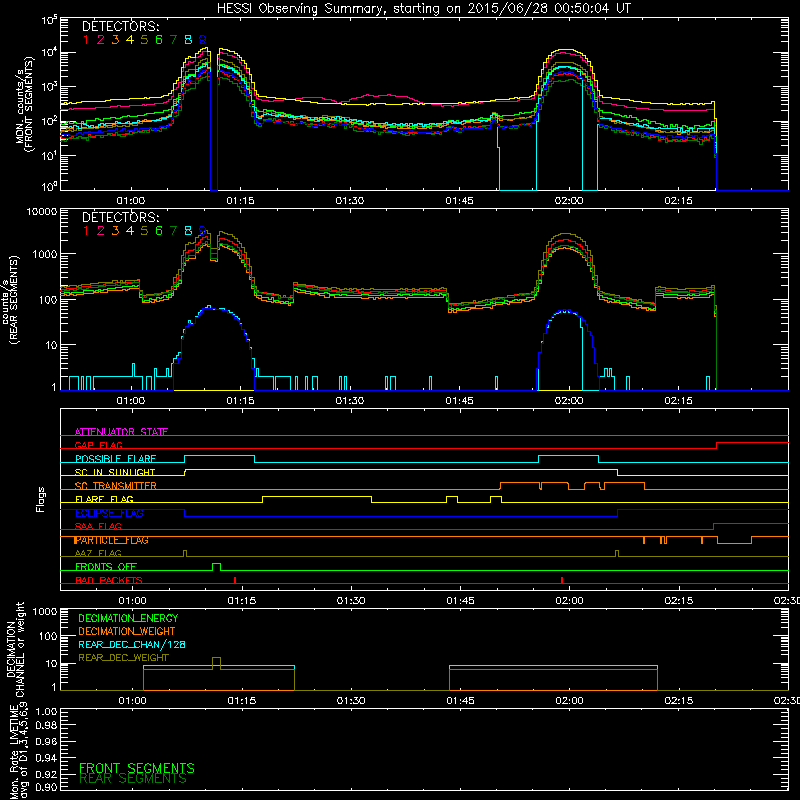Click the Flags vertical axis title
The width and height of the screenshot is (800, 800).
(41, 499)
